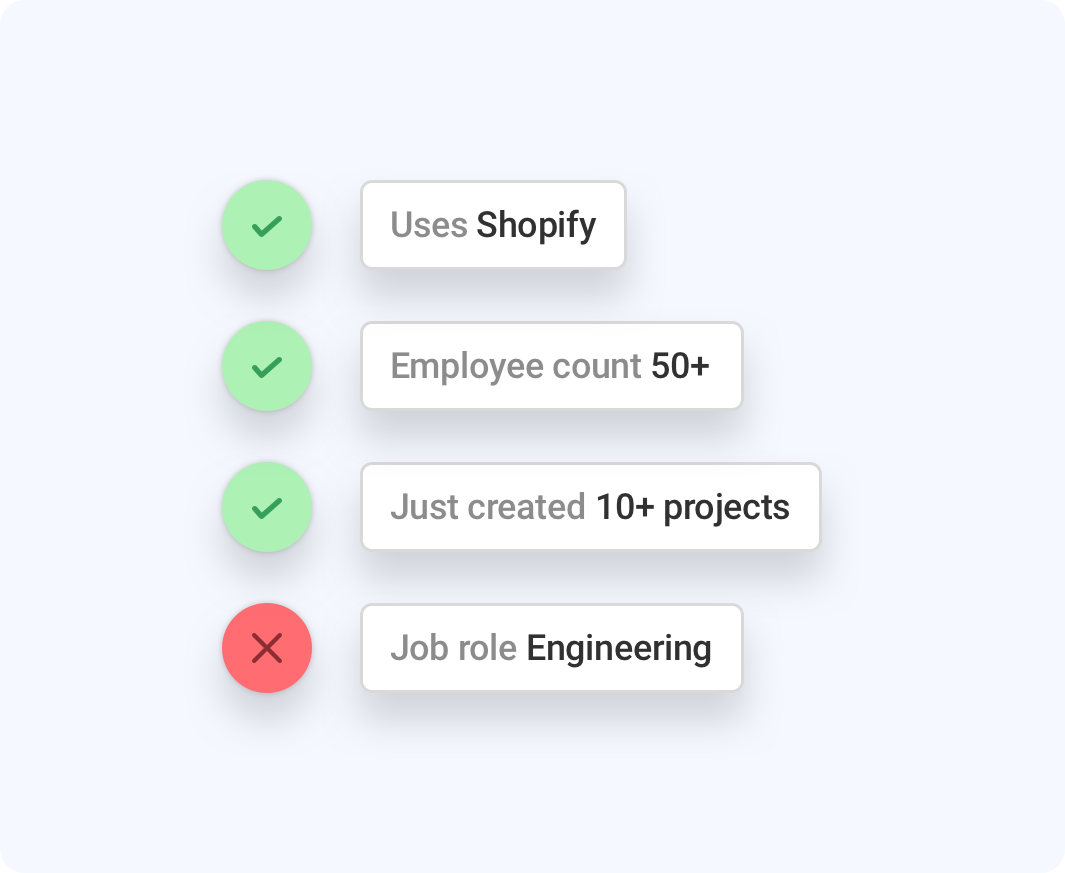This screenshot has height=873, width=1065.
Task: Toggle the failed status circle for Engineering
Action: tap(267, 649)
